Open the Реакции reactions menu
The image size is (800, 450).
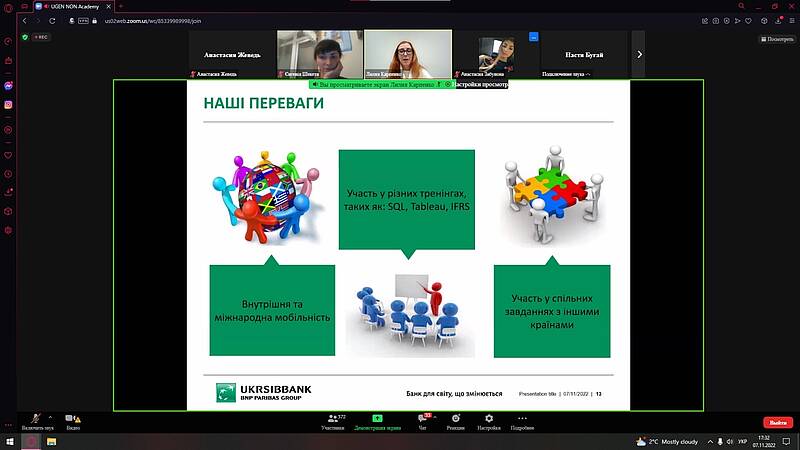(x=455, y=419)
